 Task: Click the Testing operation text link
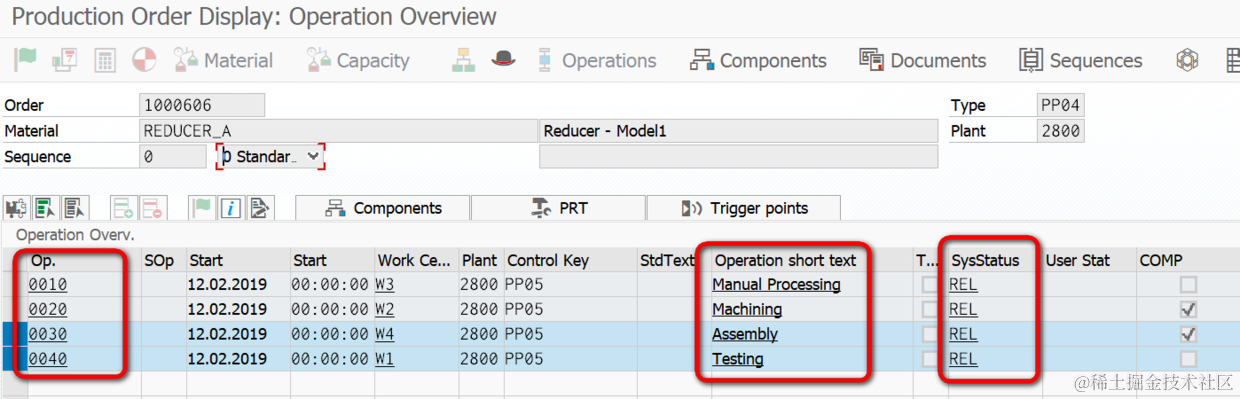738,360
